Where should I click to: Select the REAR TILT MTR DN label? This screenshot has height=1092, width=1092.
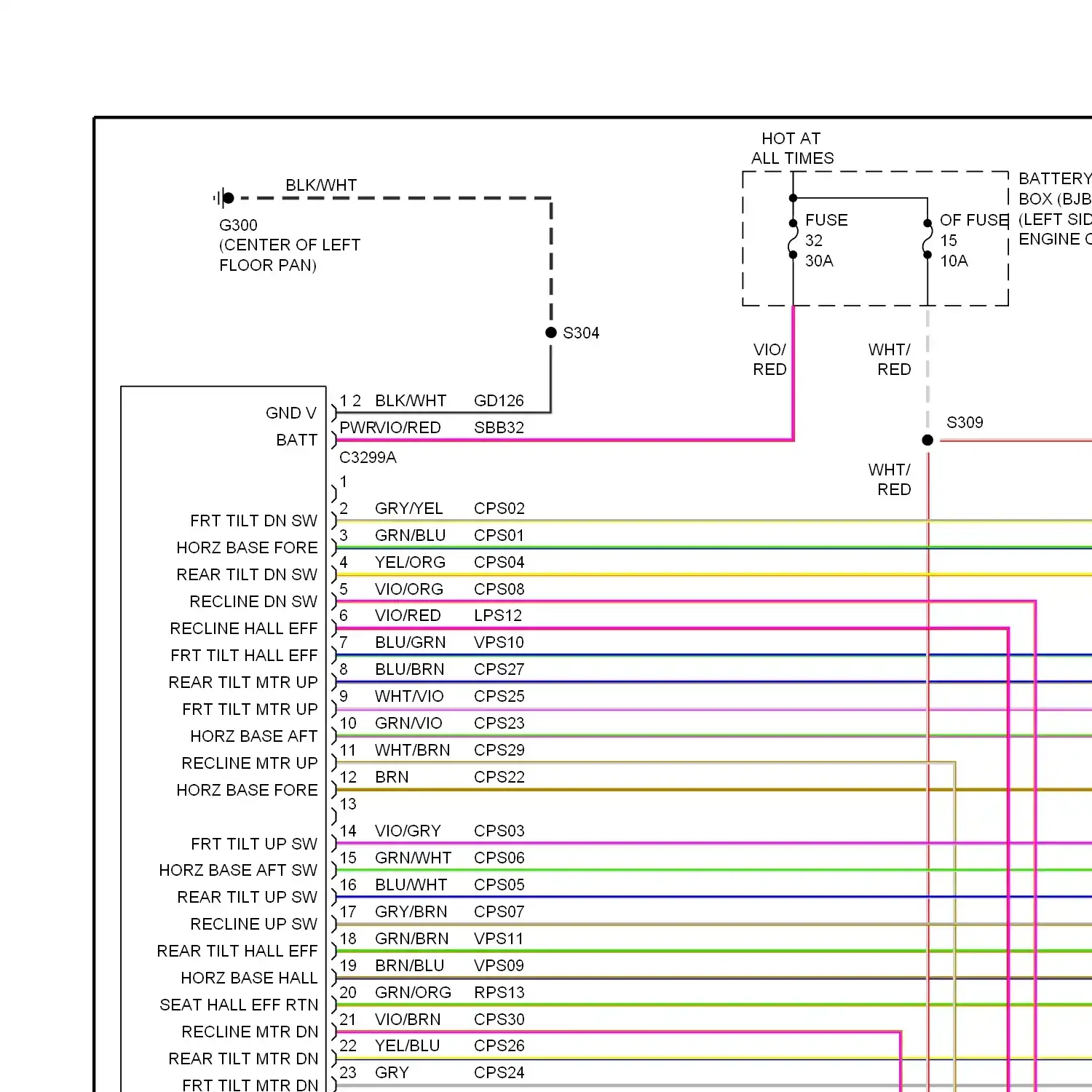pos(243,1059)
